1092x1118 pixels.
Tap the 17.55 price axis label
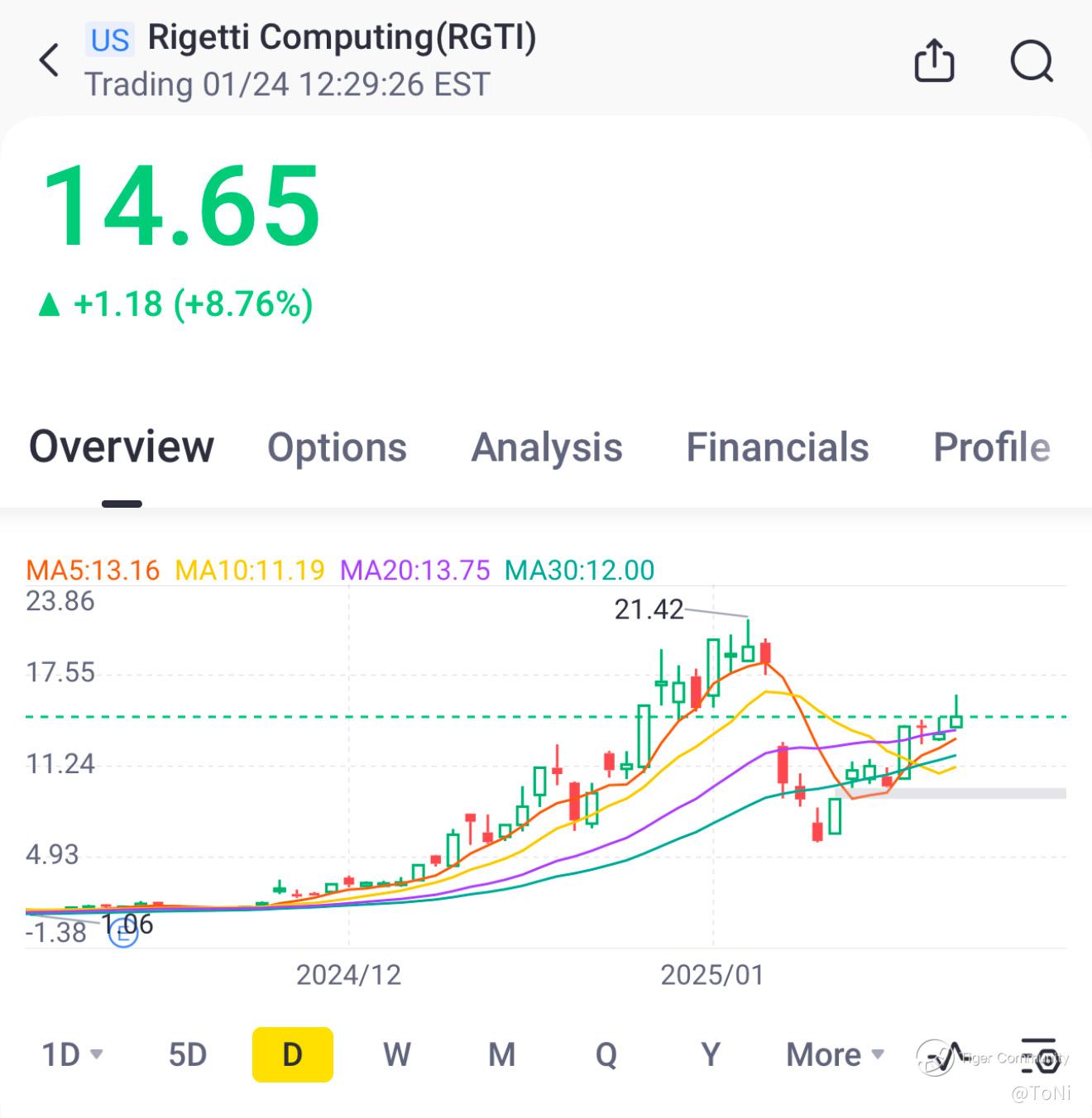pyautogui.click(x=60, y=672)
